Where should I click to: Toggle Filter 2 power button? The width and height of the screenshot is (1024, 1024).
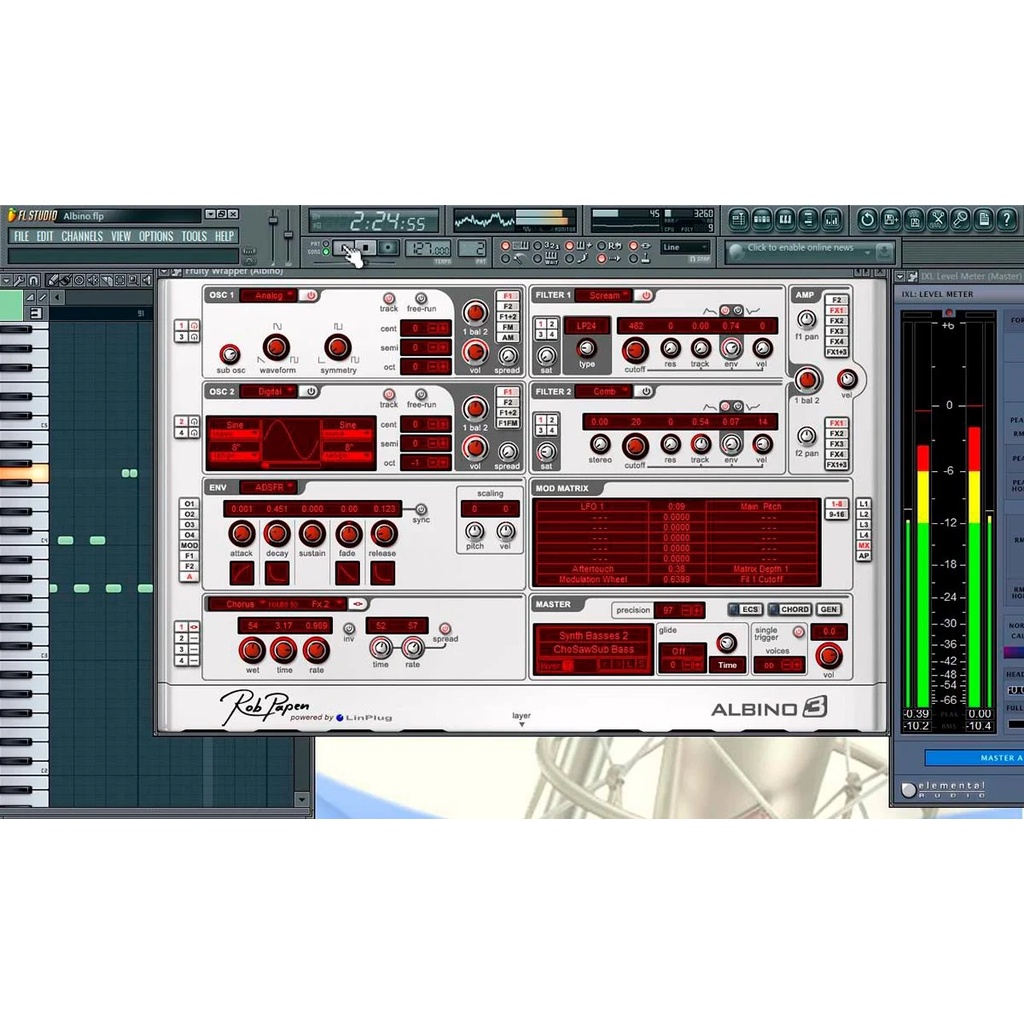[646, 391]
